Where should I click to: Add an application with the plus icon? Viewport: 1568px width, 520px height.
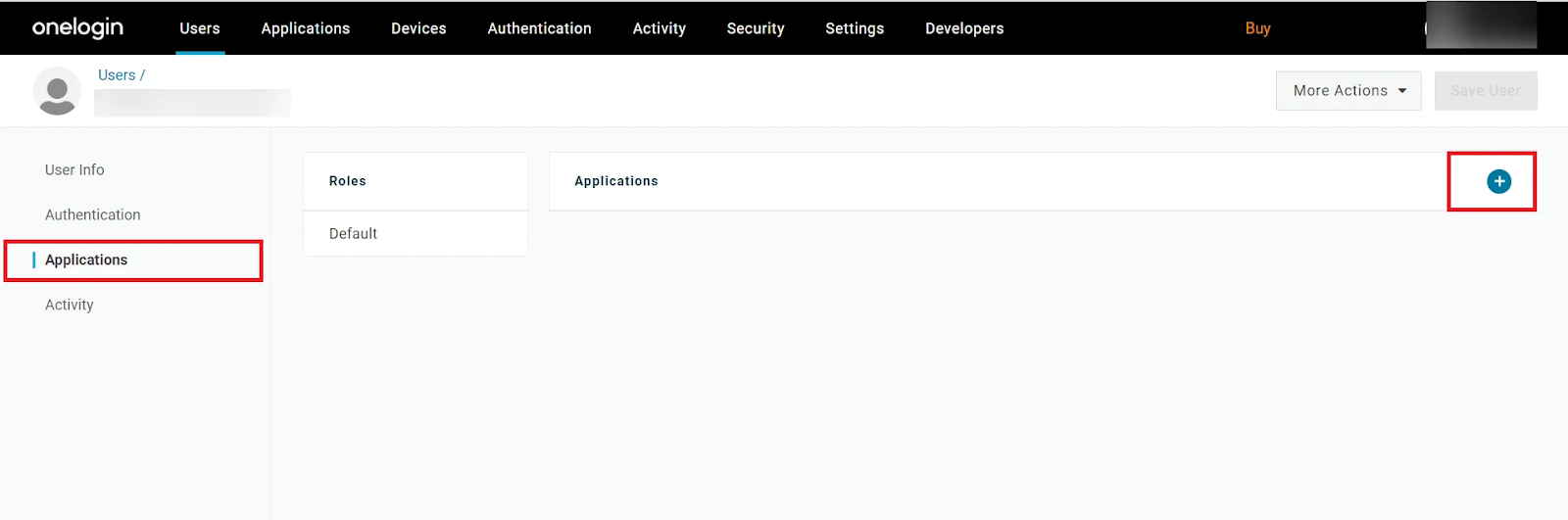click(x=1498, y=181)
